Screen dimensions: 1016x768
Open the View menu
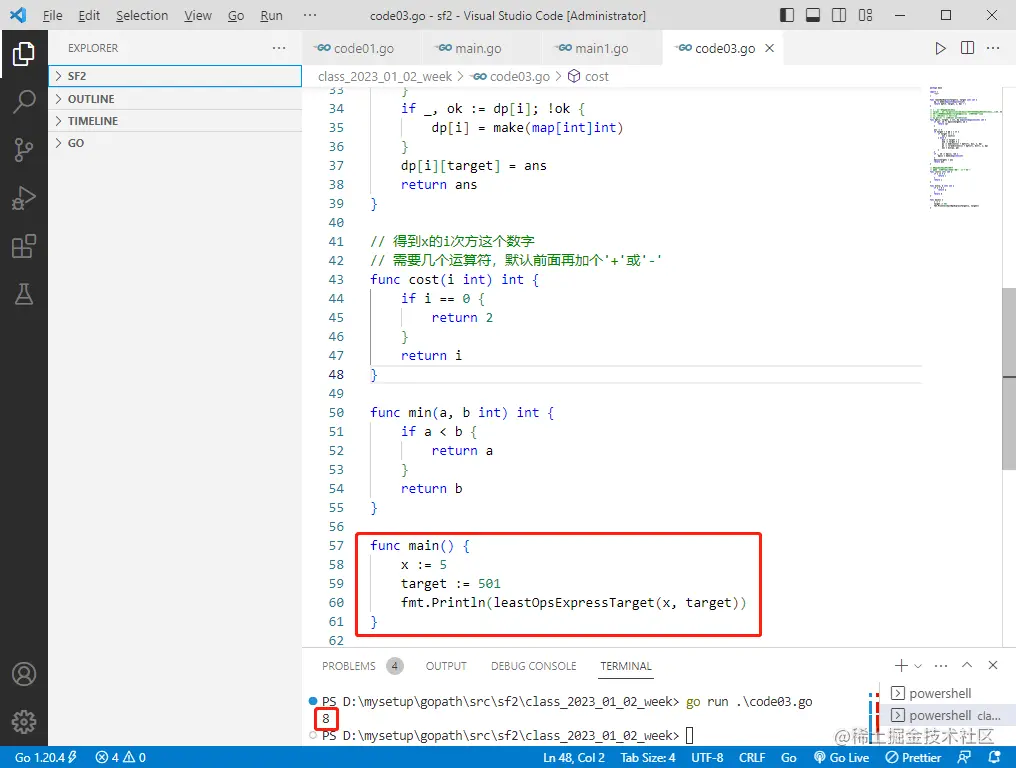pos(198,16)
